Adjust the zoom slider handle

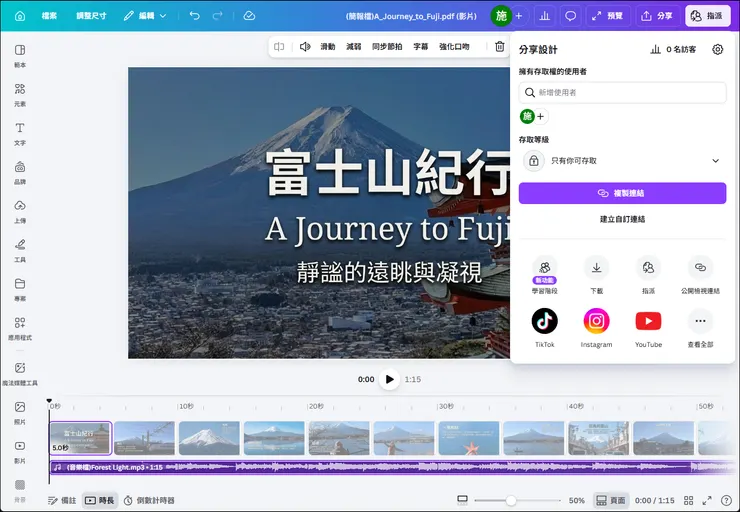(511, 501)
